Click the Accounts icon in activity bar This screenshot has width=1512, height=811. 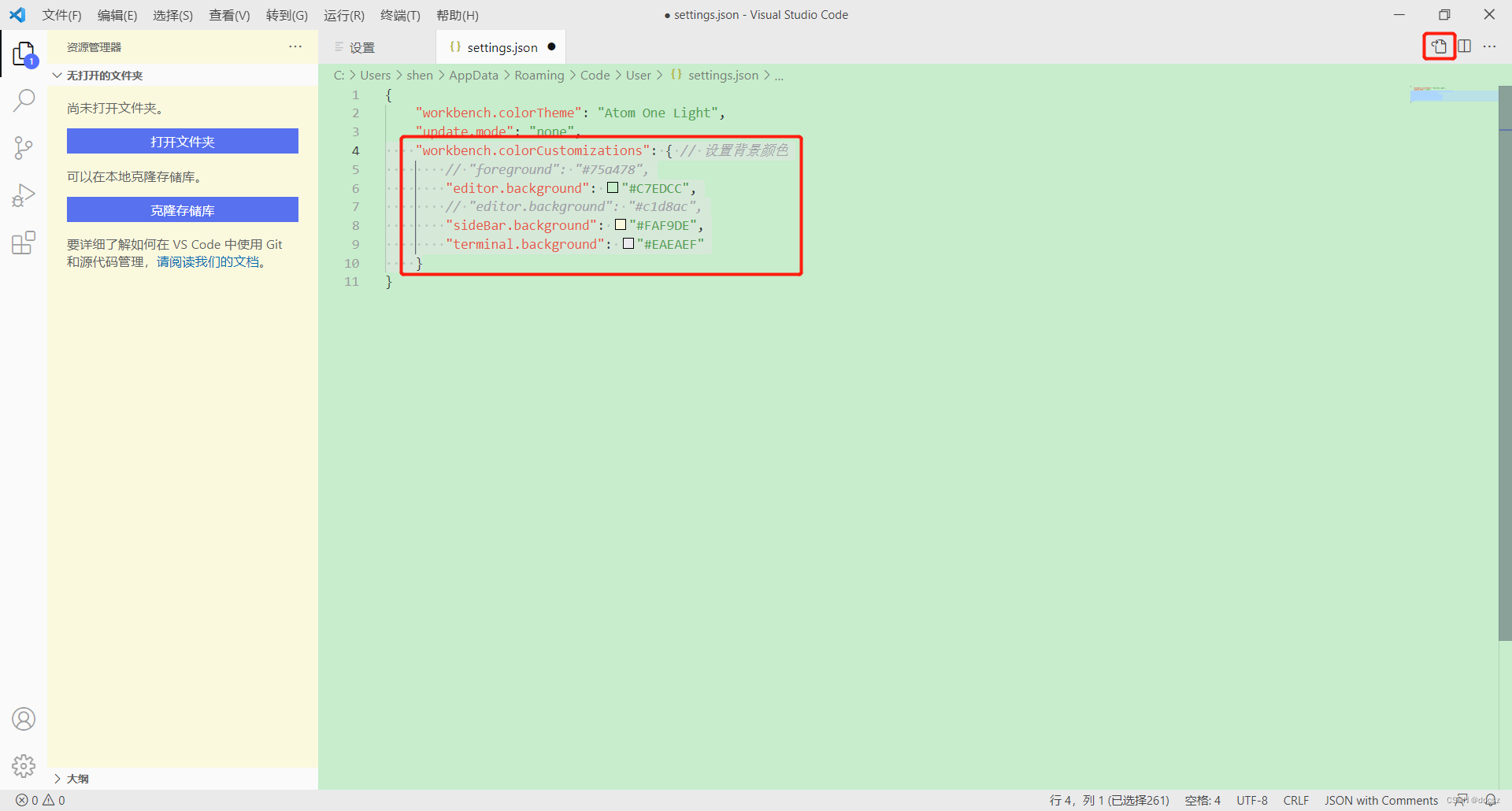pos(24,719)
